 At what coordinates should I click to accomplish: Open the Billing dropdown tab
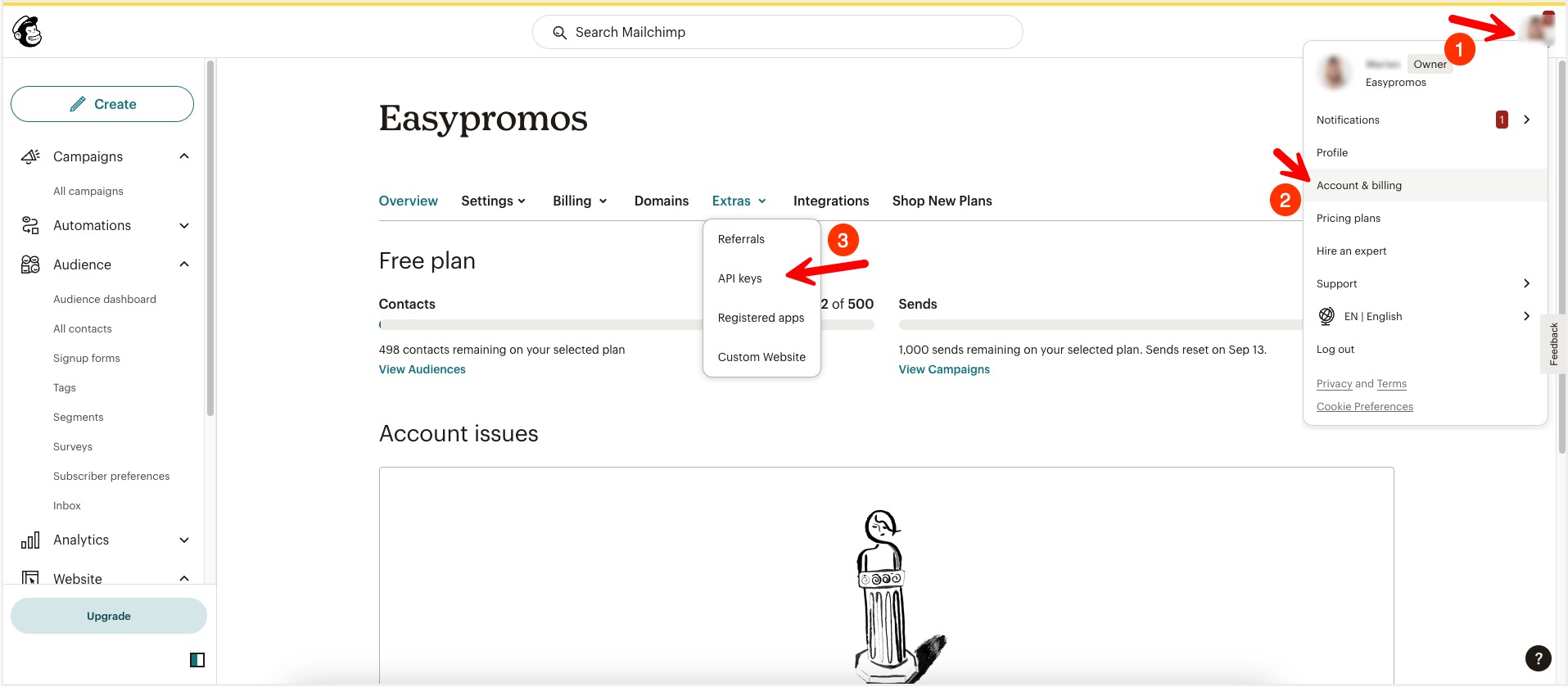pyautogui.click(x=580, y=201)
